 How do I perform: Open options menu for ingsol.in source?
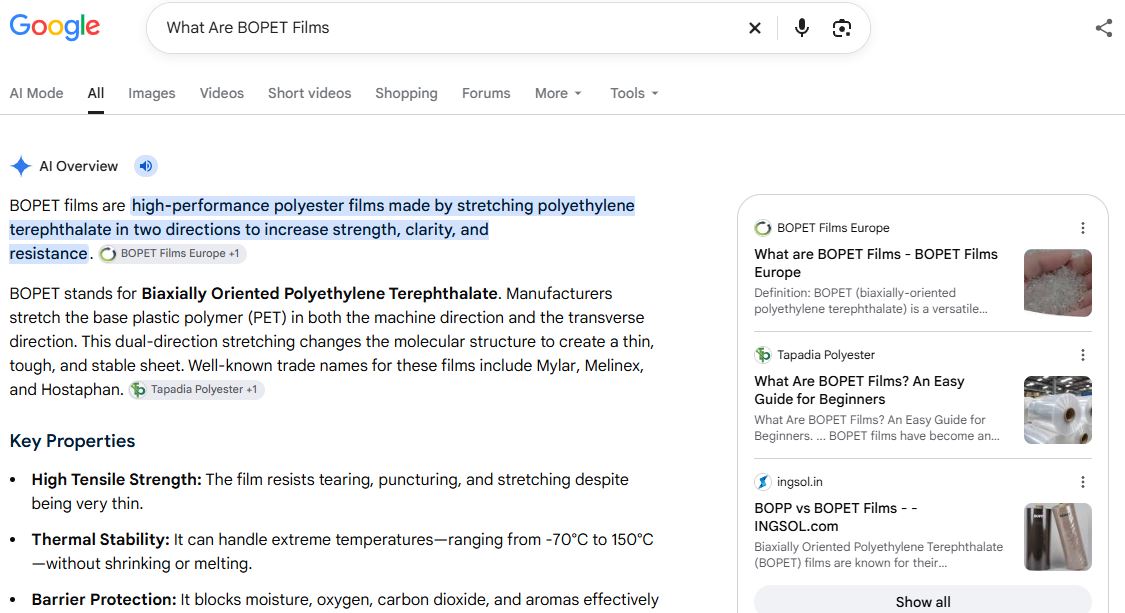point(1083,482)
